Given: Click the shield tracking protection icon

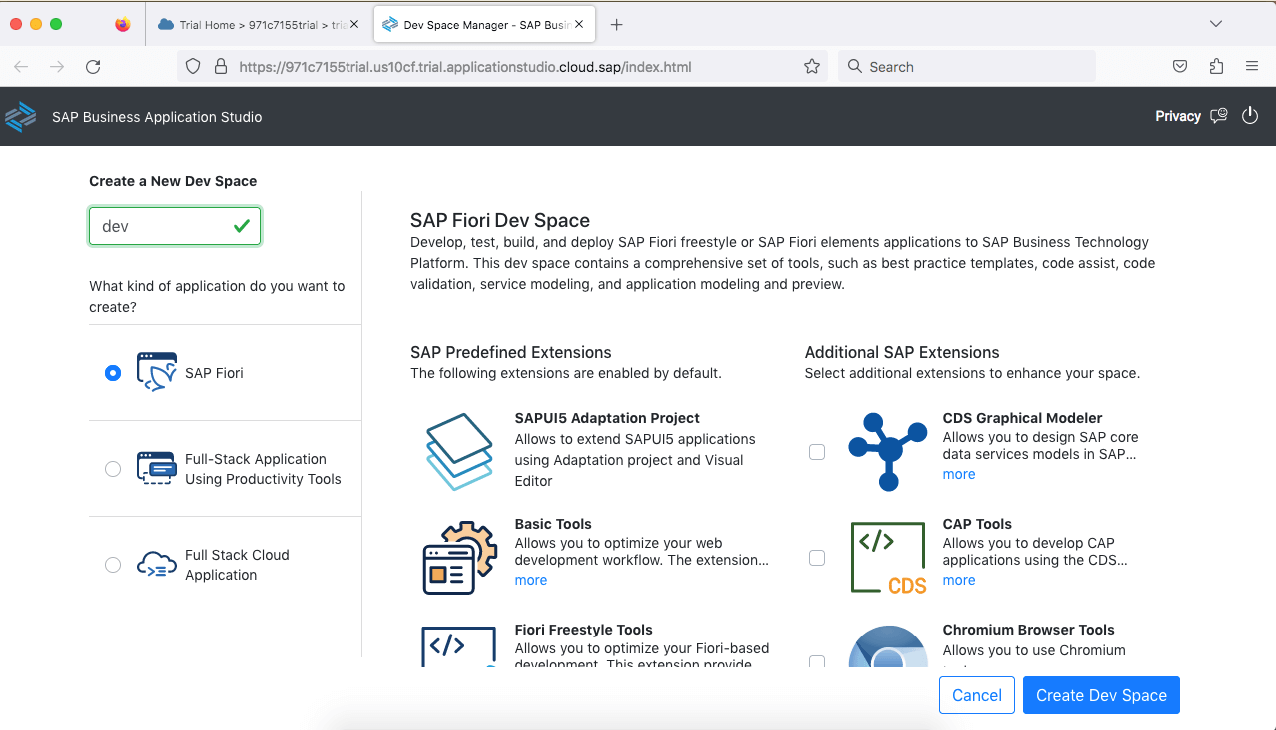Looking at the screenshot, I should point(195,67).
